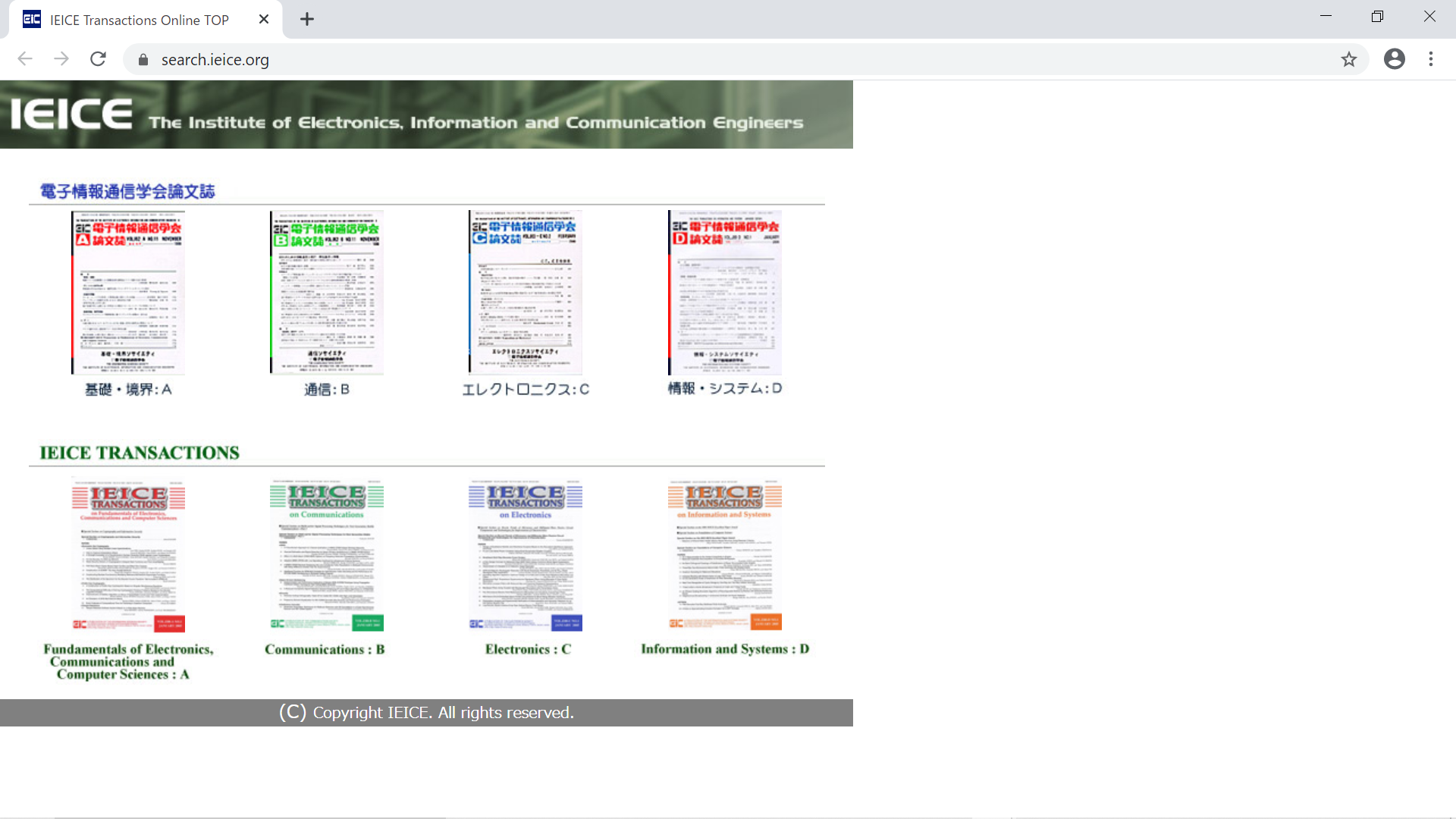Reload the IEICE page

[98, 59]
